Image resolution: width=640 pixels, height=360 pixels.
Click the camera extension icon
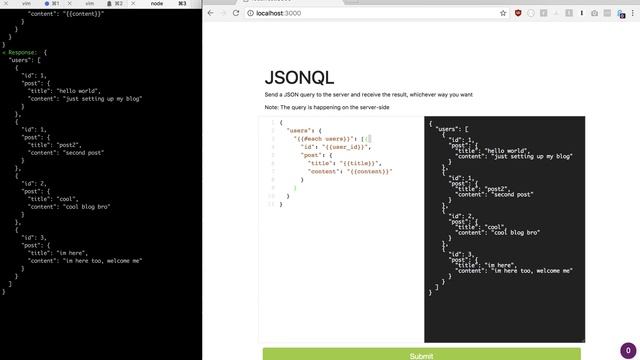(594, 13)
